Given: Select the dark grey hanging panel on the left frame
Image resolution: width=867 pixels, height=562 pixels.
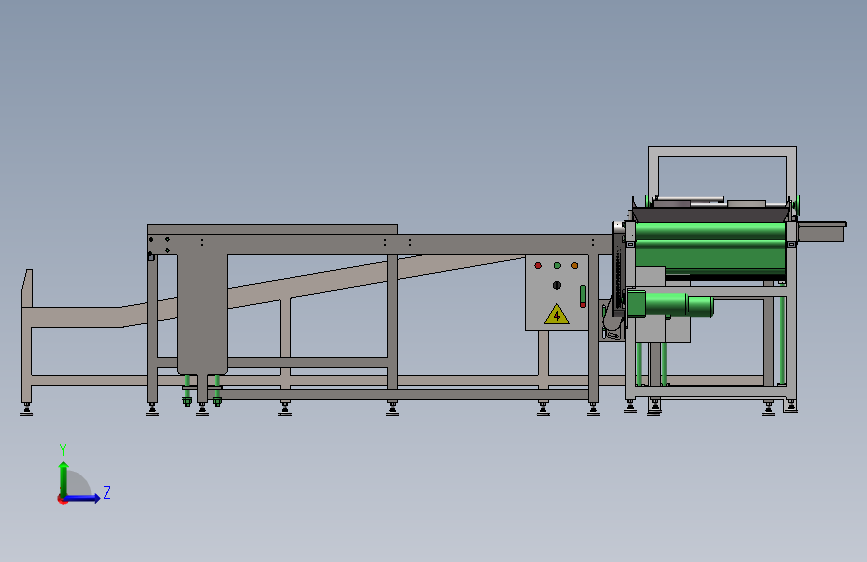Looking at the screenshot, I should [x=202, y=314].
